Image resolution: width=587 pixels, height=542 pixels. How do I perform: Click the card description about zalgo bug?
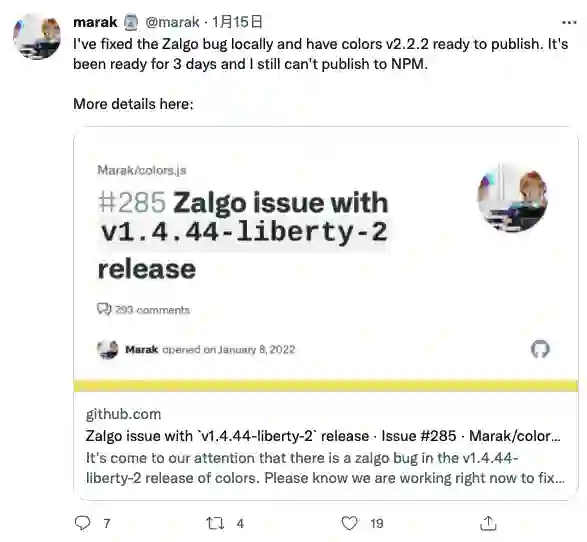point(325,468)
